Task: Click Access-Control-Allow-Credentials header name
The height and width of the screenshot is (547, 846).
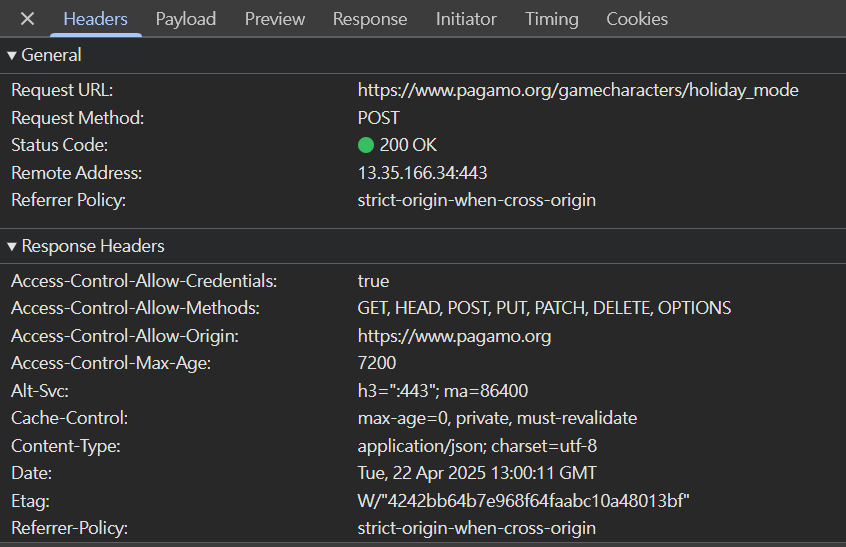Action: 144,281
